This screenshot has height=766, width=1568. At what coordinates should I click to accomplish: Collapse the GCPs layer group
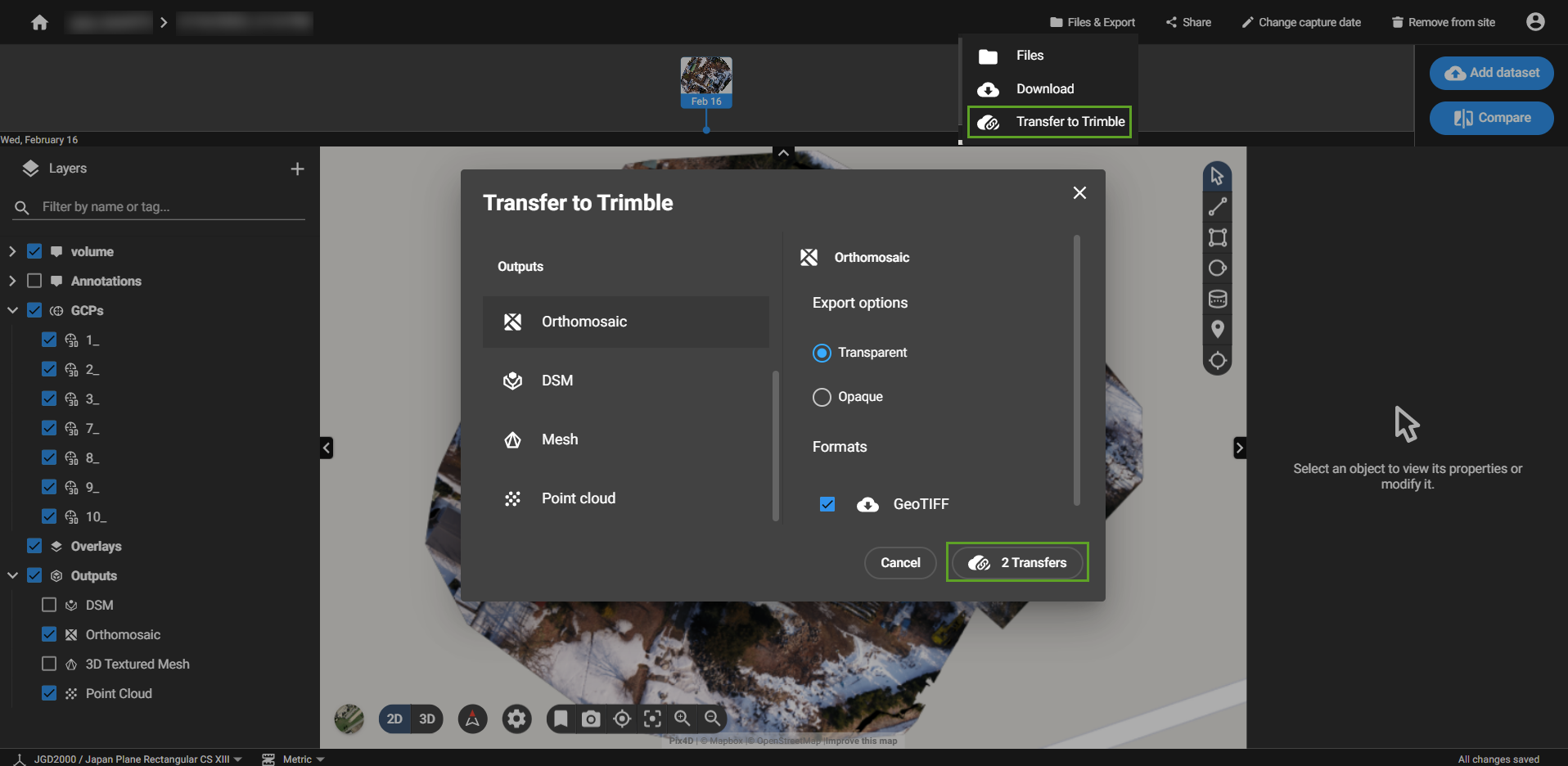tap(12, 310)
